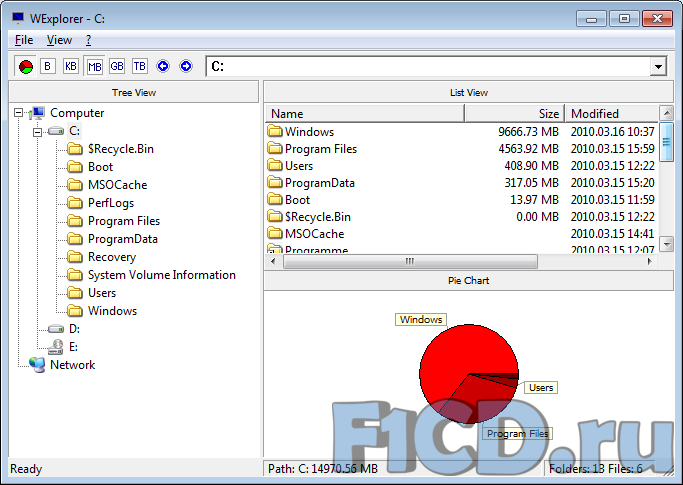Screen dimensions: 683x485
Task: Switch size units to bytes (B)
Action: point(48,66)
